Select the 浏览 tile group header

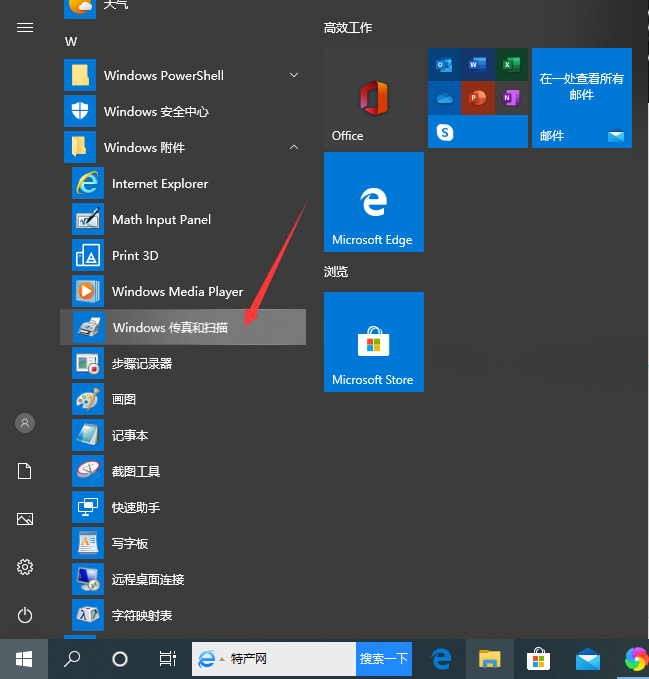(x=336, y=272)
